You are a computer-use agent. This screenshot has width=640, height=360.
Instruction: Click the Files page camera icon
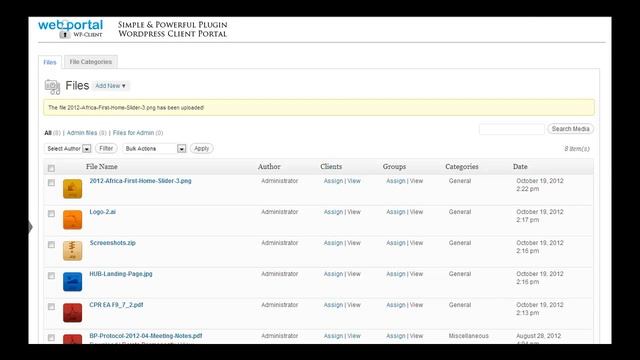coord(52,87)
